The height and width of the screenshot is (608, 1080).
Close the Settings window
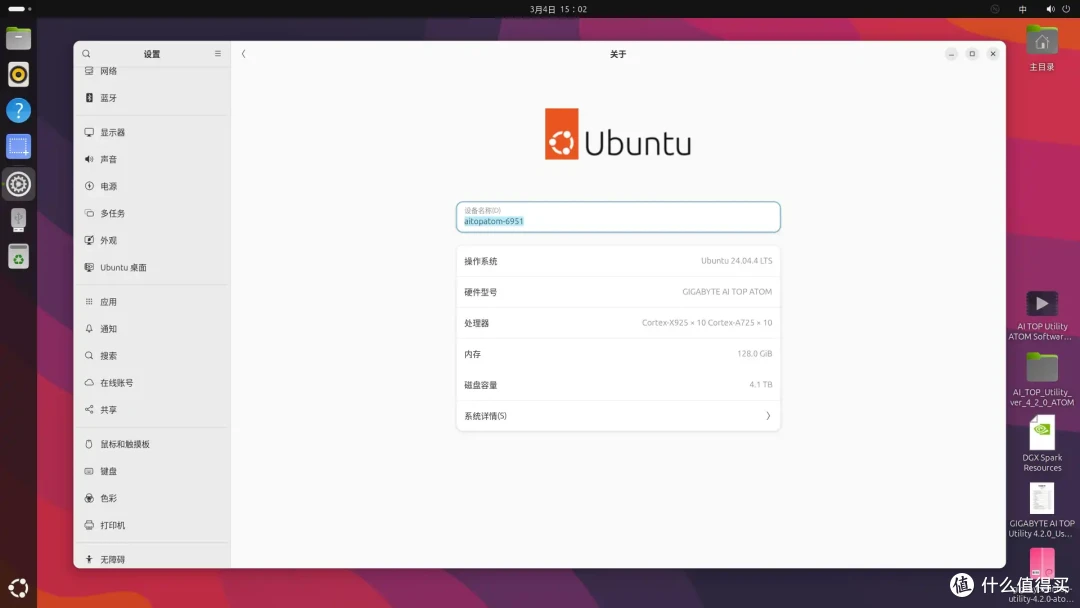click(993, 54)
